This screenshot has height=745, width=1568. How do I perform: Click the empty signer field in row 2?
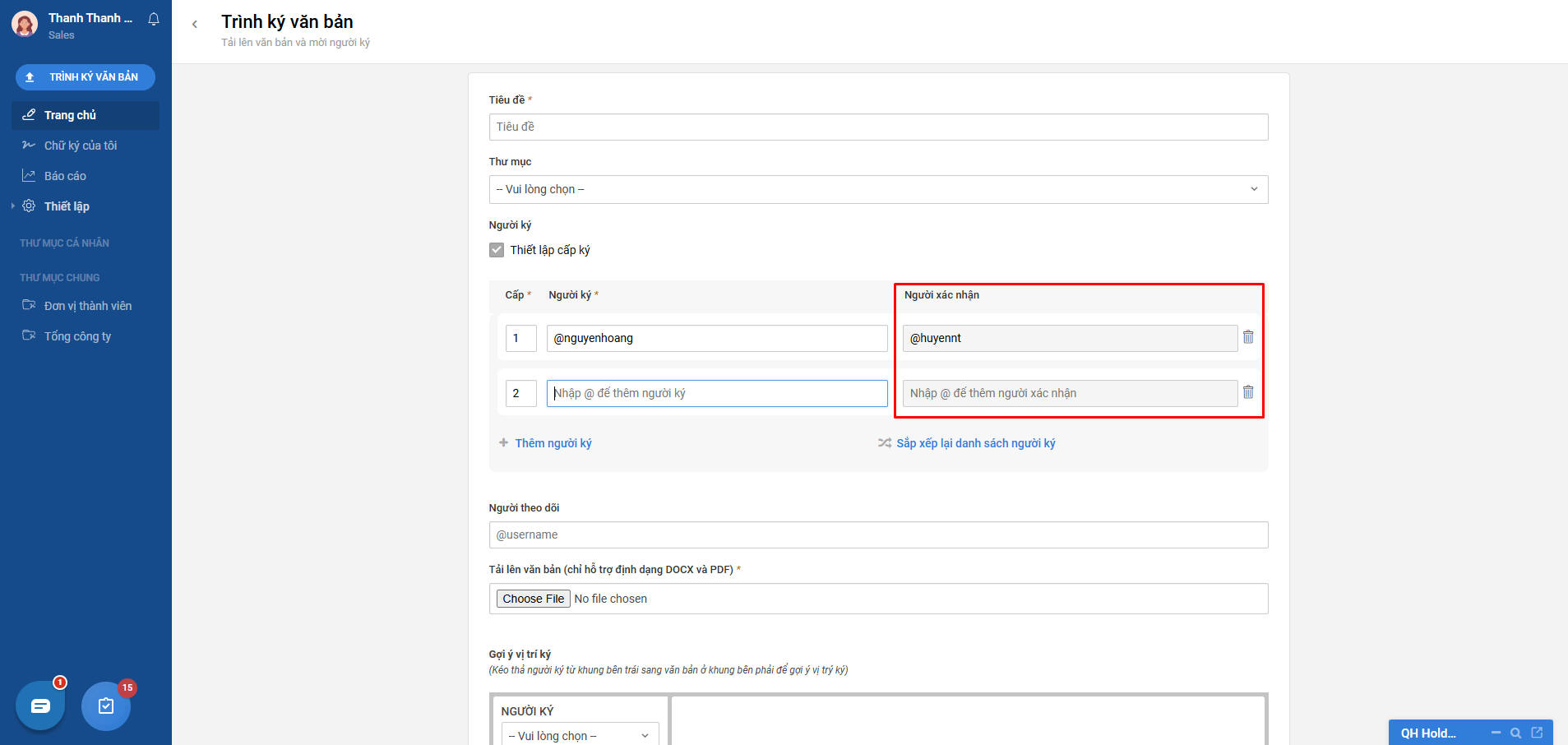coord(717,393)
